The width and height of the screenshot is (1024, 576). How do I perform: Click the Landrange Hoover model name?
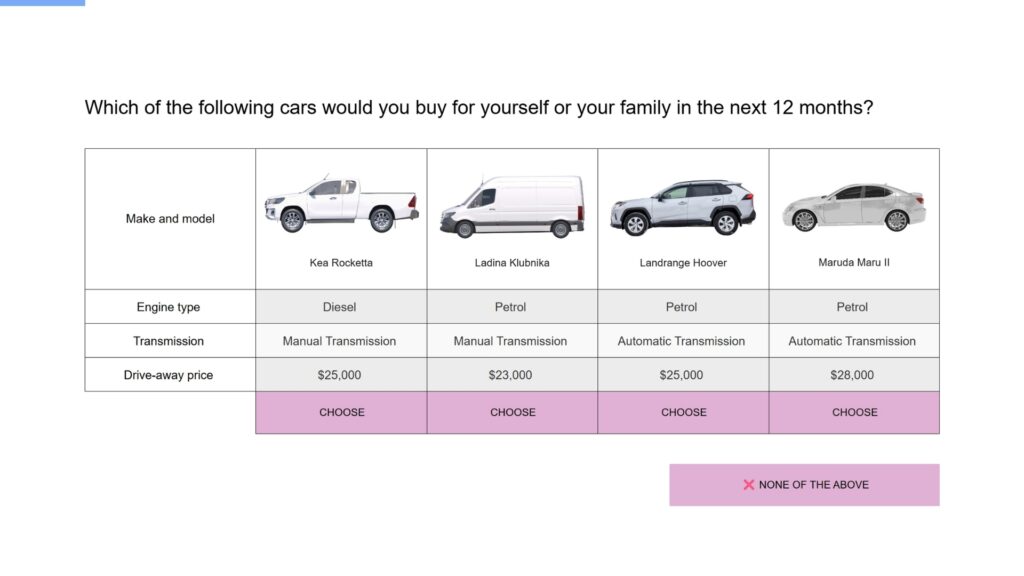(683, 263)
